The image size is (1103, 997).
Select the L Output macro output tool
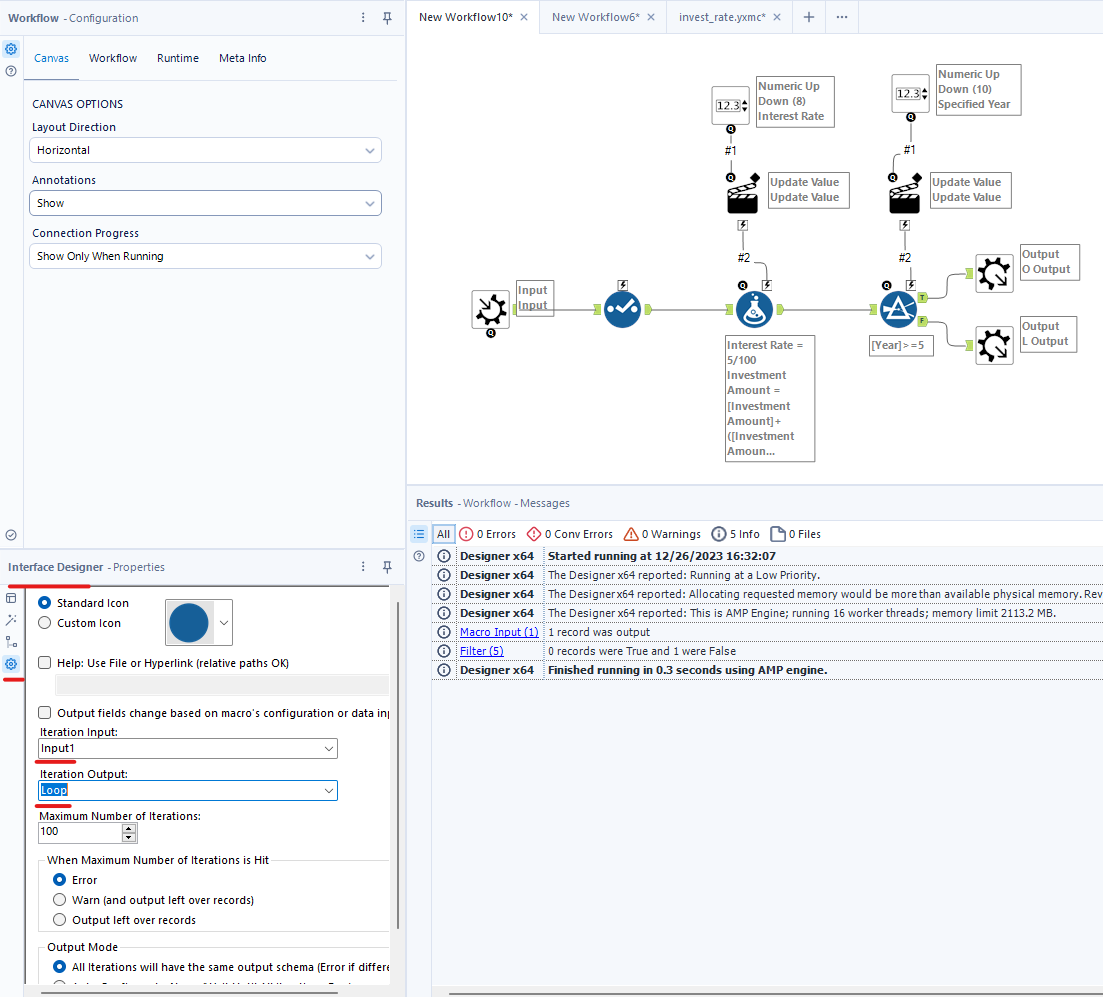994,346
